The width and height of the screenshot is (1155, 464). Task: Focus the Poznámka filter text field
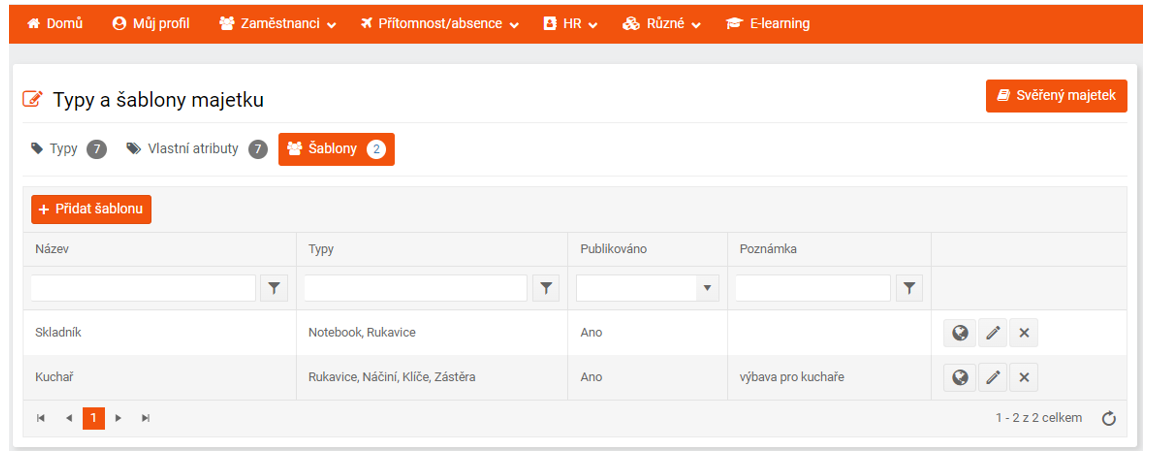[813, 288]
